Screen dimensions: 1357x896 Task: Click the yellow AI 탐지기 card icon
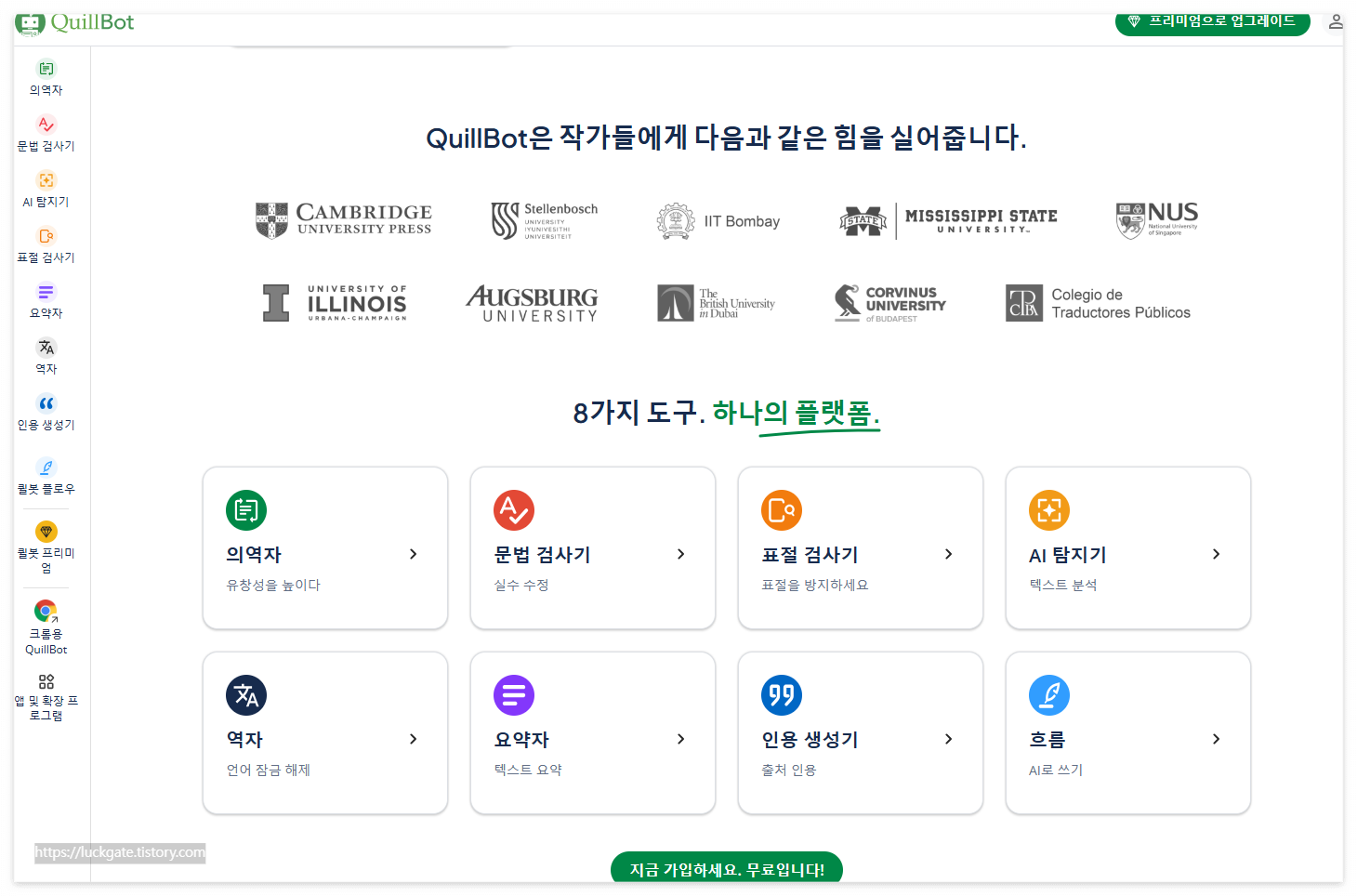pos(1049,510)
